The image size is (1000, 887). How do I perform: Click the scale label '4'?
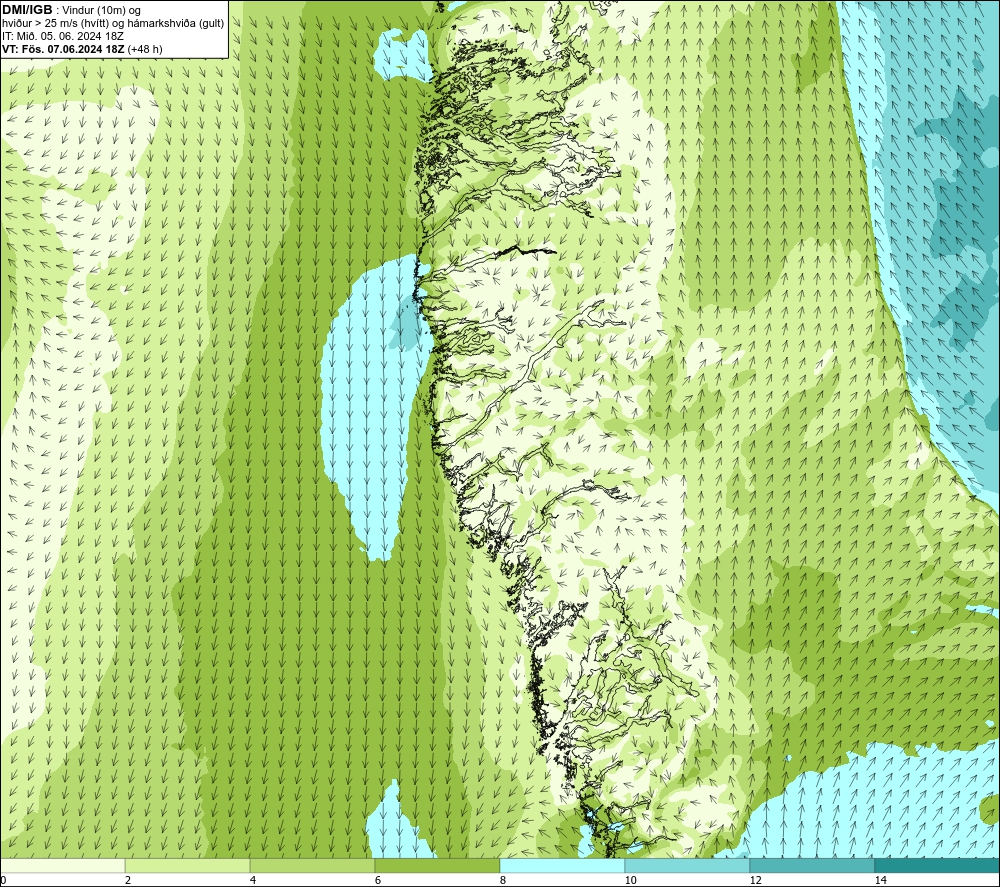pos(253,880)
